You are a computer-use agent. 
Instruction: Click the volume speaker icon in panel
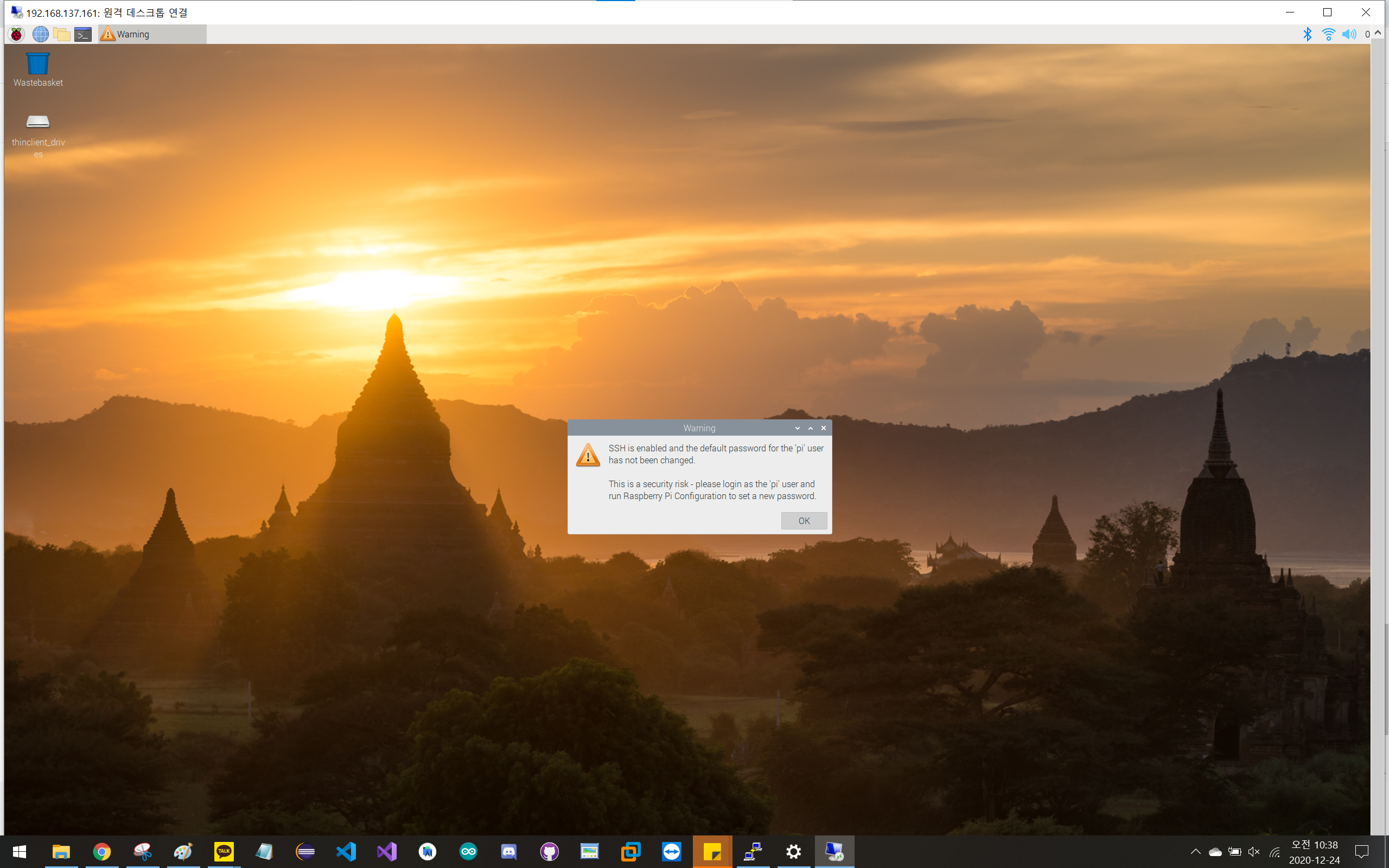[1349, 34]
